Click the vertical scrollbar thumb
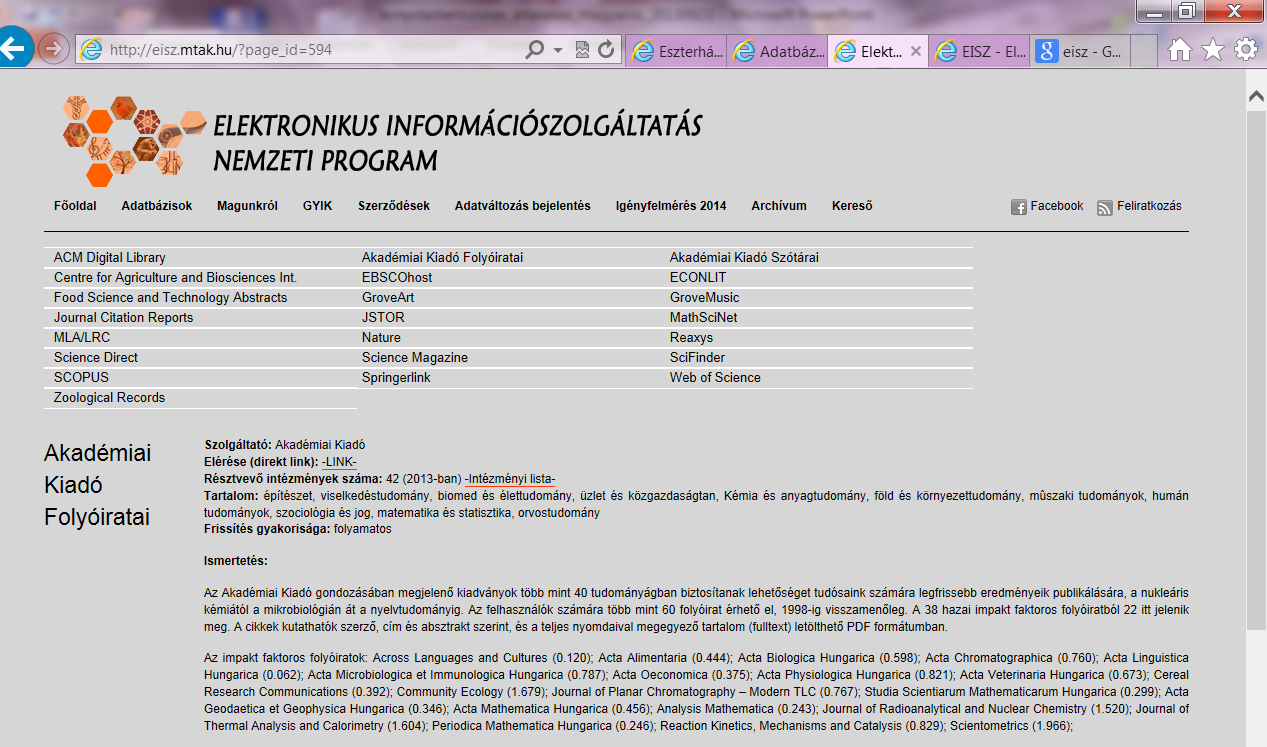The height and width of the screenshot is (747, 1267). [1256, 370]
